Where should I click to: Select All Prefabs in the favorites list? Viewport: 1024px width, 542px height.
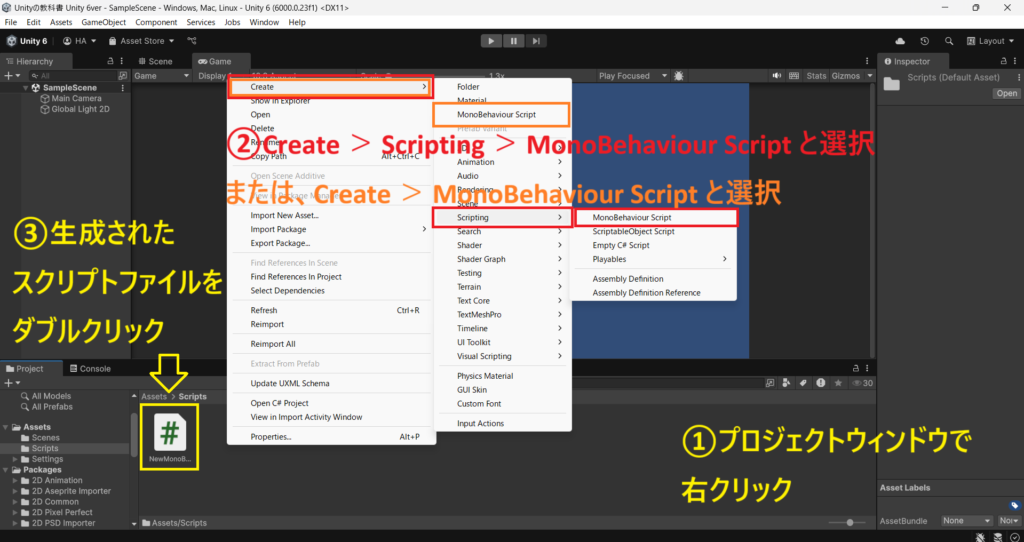(52, 407)
